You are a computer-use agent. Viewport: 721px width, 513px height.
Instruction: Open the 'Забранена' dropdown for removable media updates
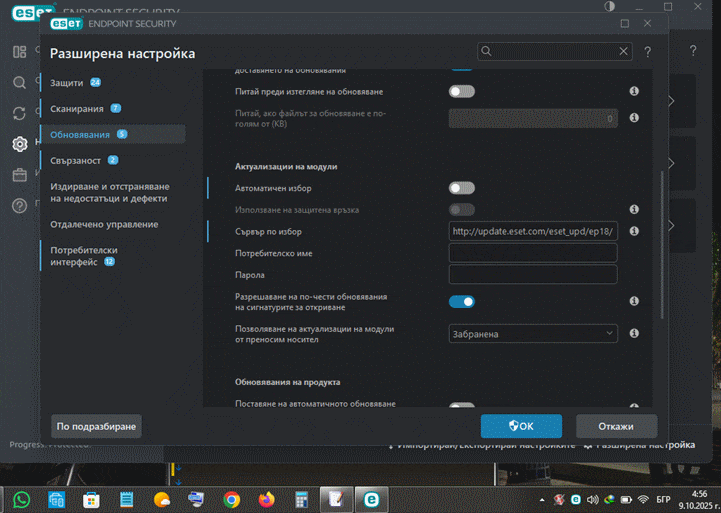coord(533,334)
